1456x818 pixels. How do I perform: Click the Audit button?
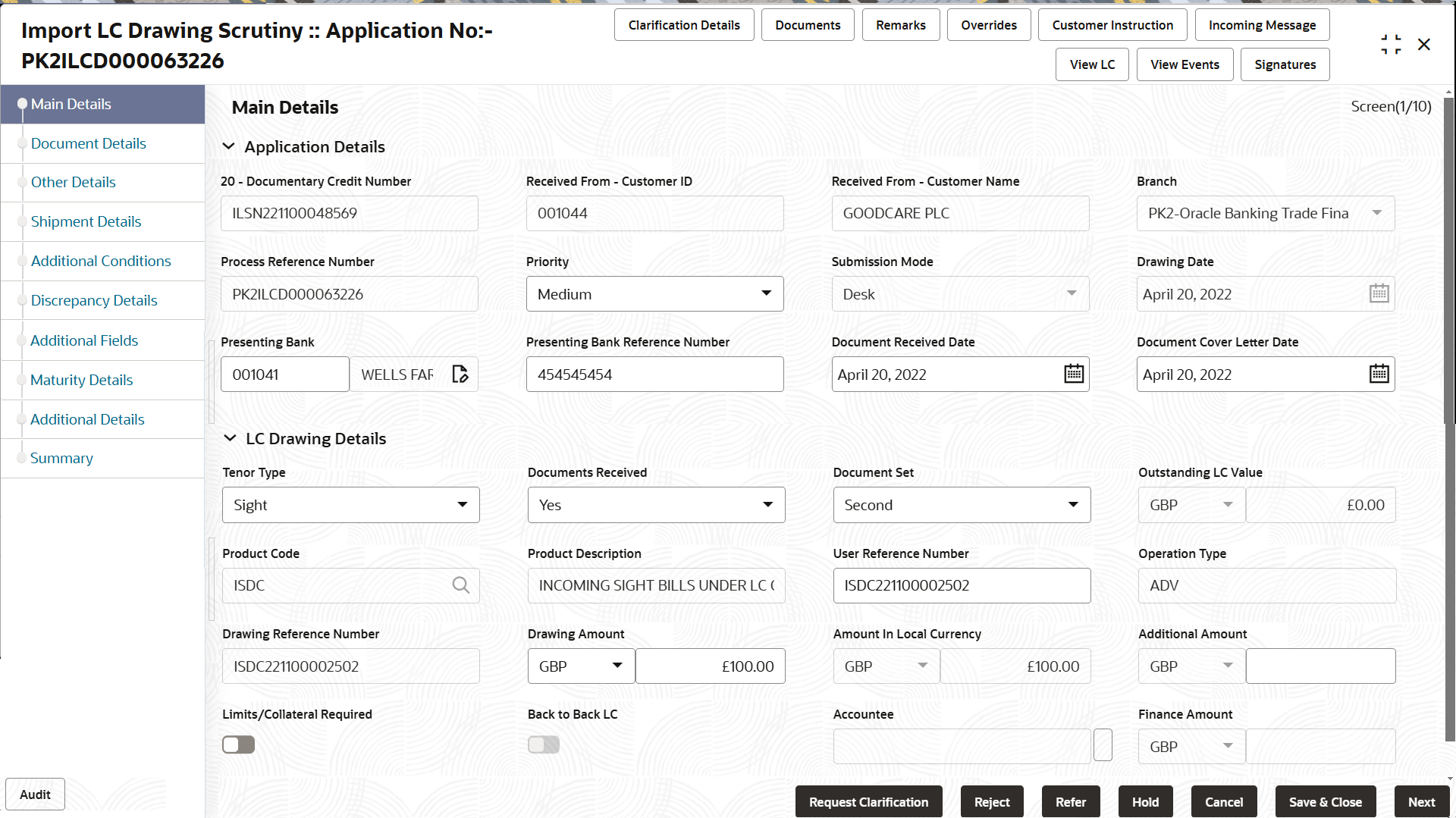(x=35, y=794)
